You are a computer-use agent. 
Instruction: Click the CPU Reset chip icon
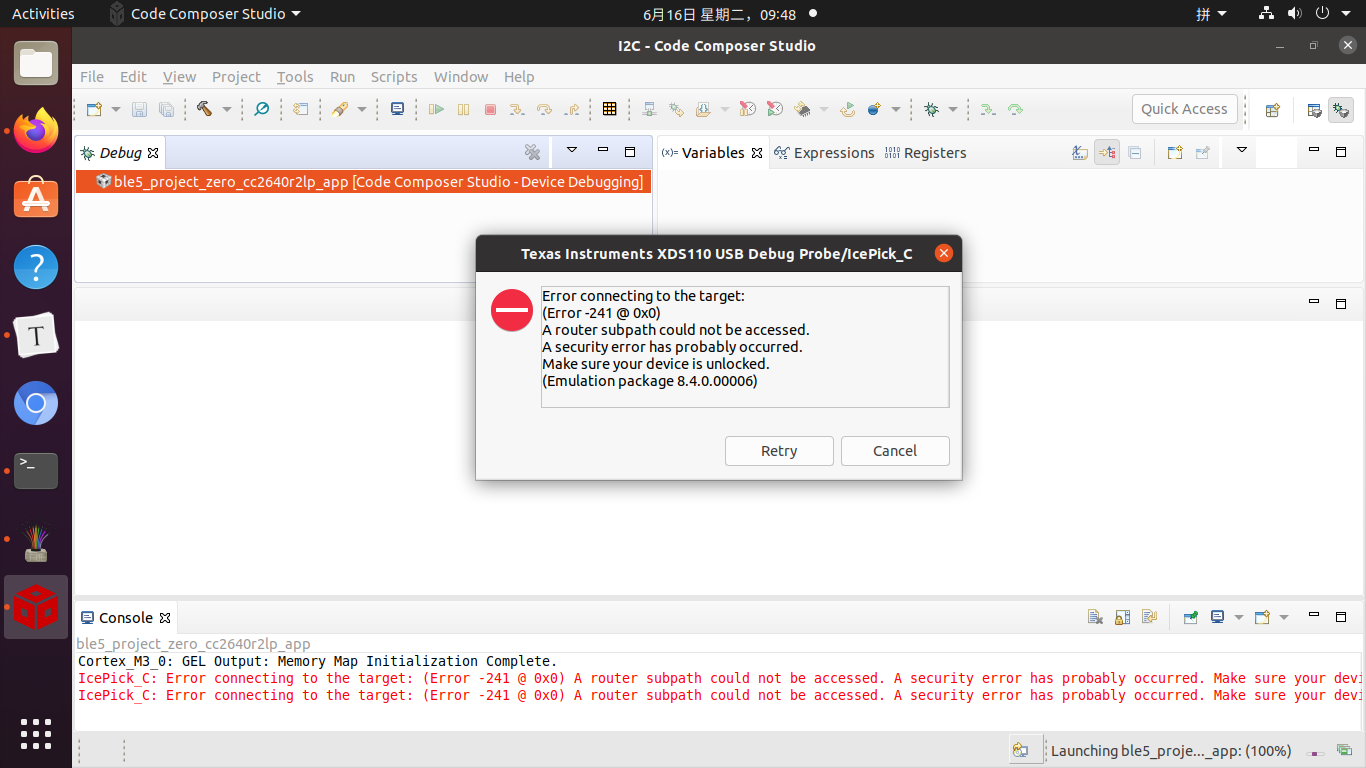click(x=802, y=109)
